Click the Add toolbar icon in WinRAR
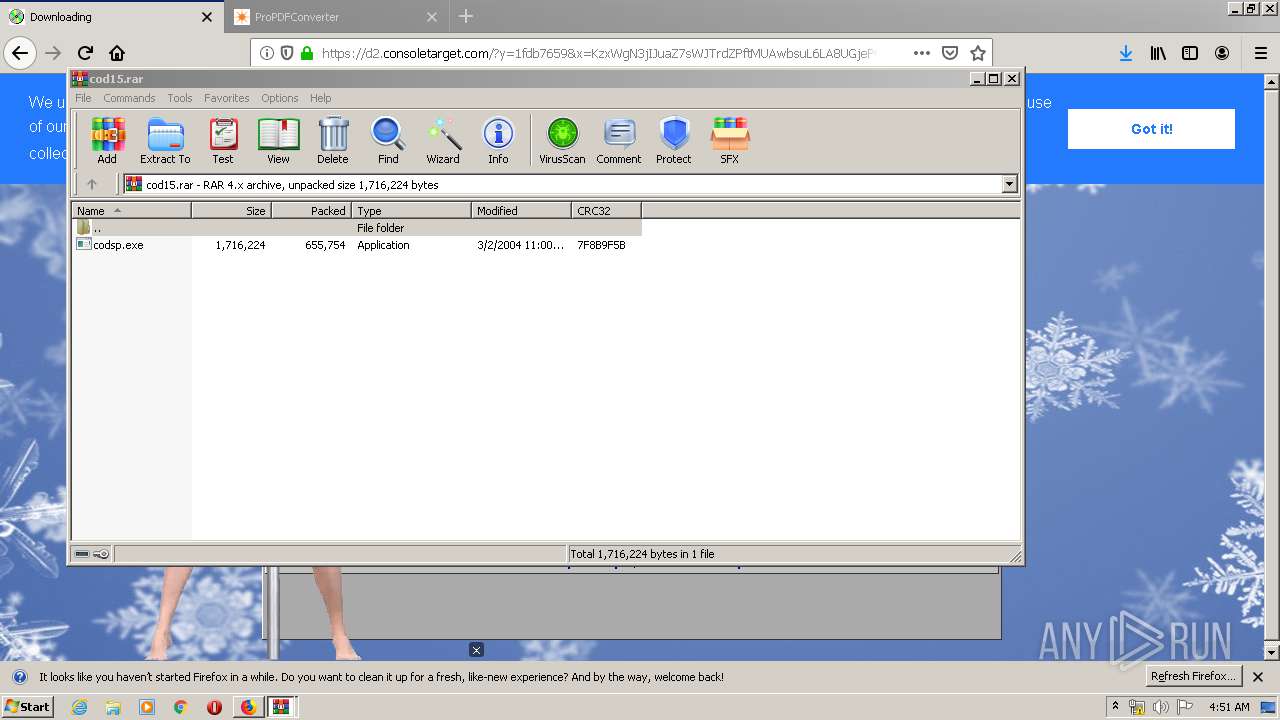The height and width of the screenshot is (720, 1280). click(107, 140)
